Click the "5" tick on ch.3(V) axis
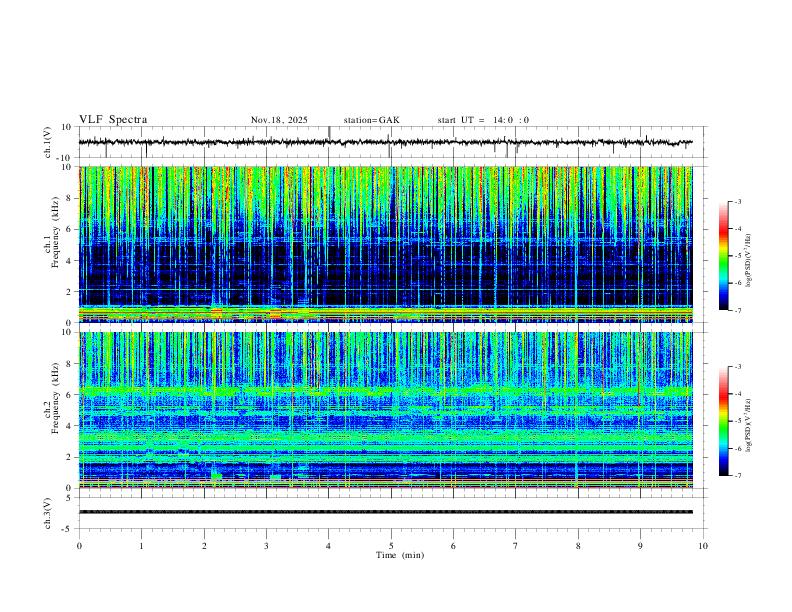 [x=69, y=497]
